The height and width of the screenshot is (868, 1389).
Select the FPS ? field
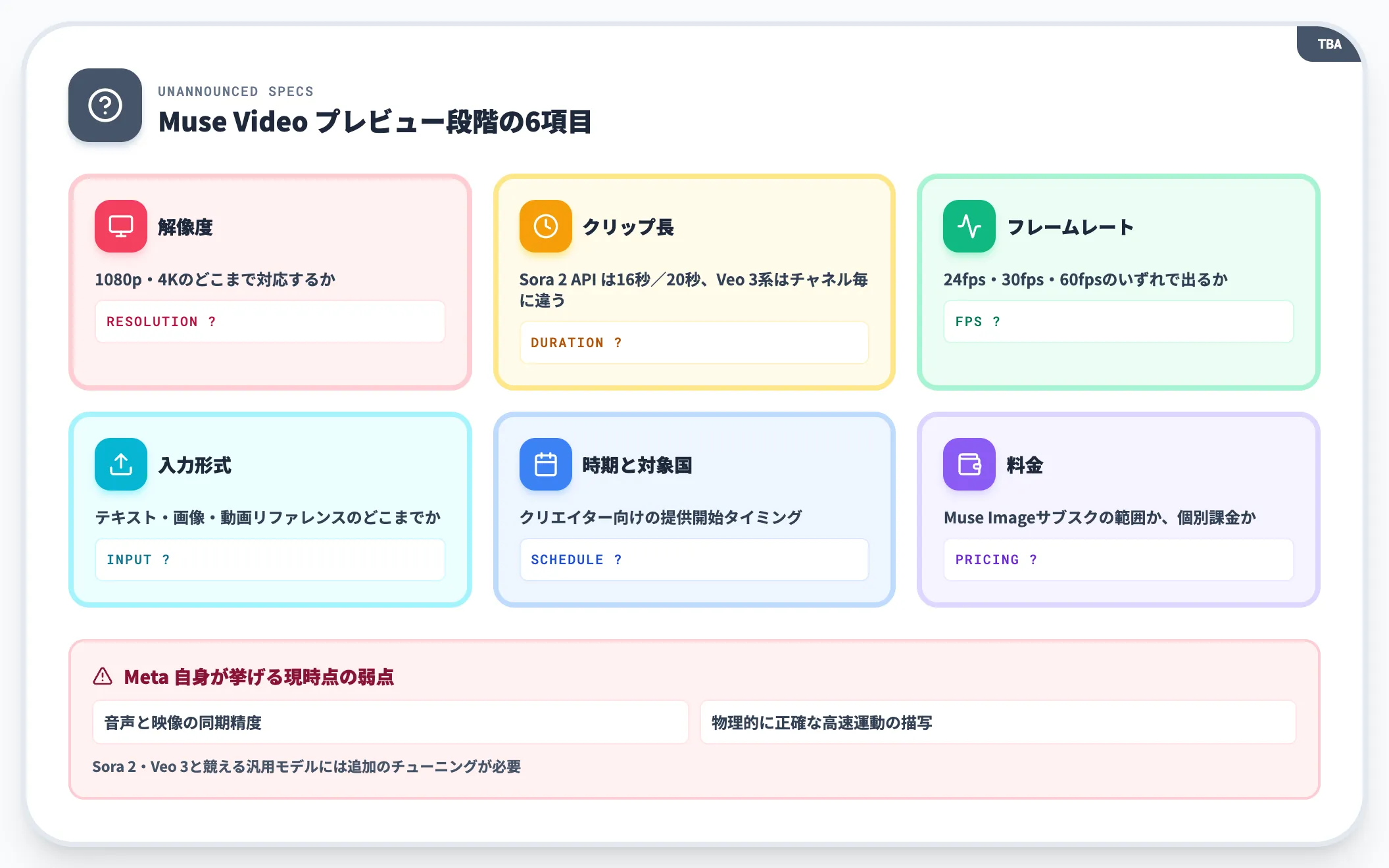[x=1118, y=322]
